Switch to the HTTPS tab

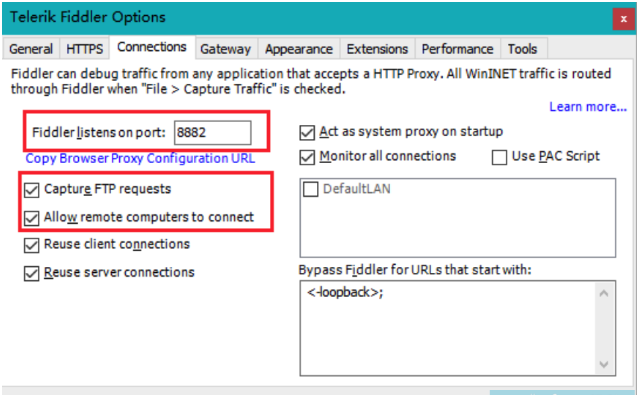tap(84, 49)
